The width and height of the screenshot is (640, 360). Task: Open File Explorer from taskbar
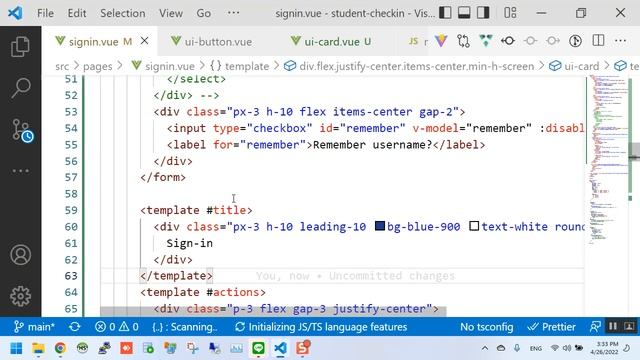[x=38, y=348]
